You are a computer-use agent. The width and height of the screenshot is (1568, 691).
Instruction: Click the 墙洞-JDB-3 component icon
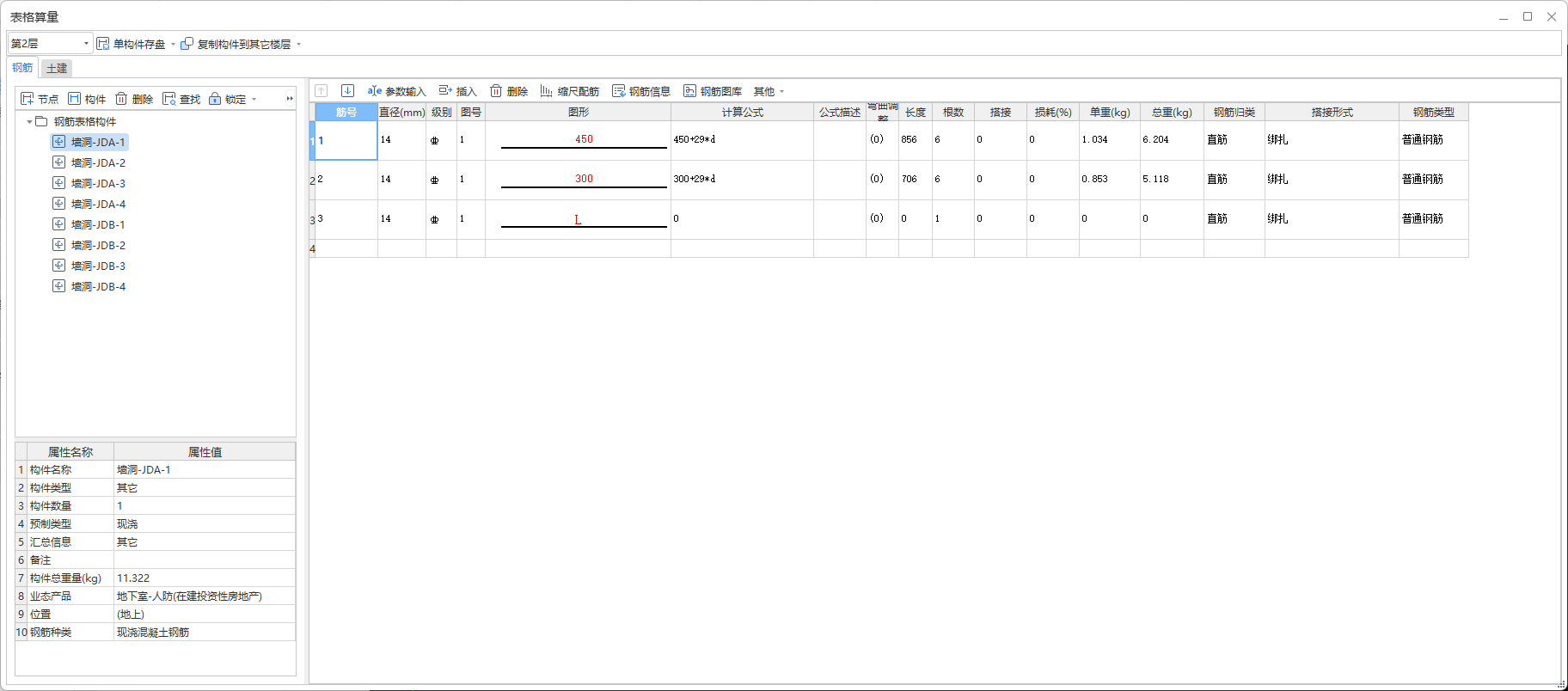(58, 266)
